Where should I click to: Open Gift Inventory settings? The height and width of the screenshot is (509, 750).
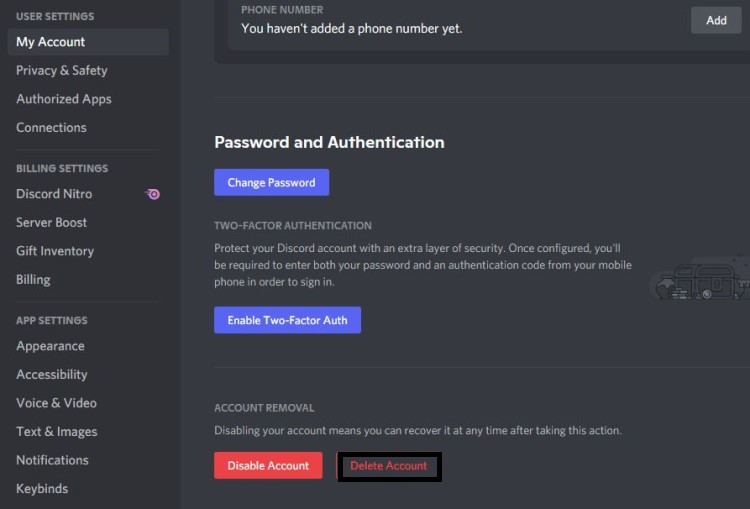55,251
